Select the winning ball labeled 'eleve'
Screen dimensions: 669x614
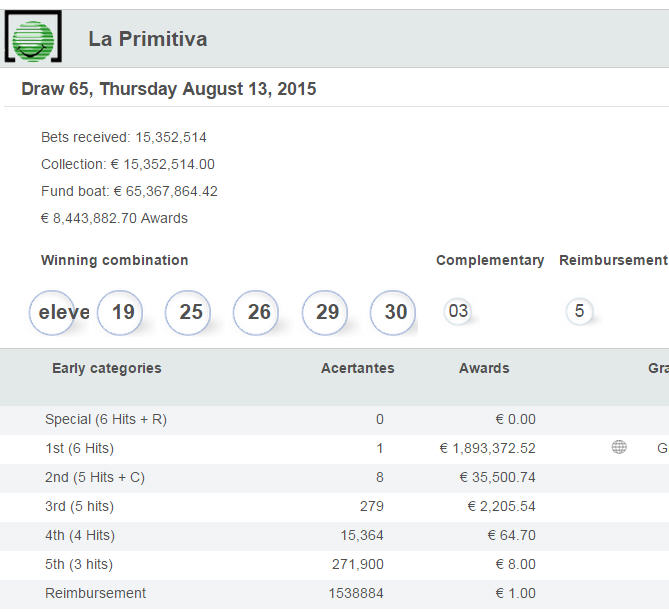(52, 312)
